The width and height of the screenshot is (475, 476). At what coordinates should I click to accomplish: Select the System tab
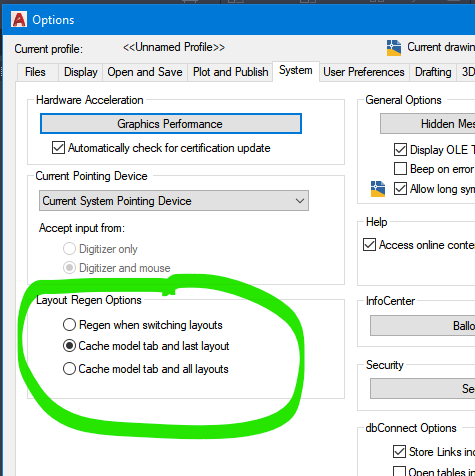[x=296, y=70]
